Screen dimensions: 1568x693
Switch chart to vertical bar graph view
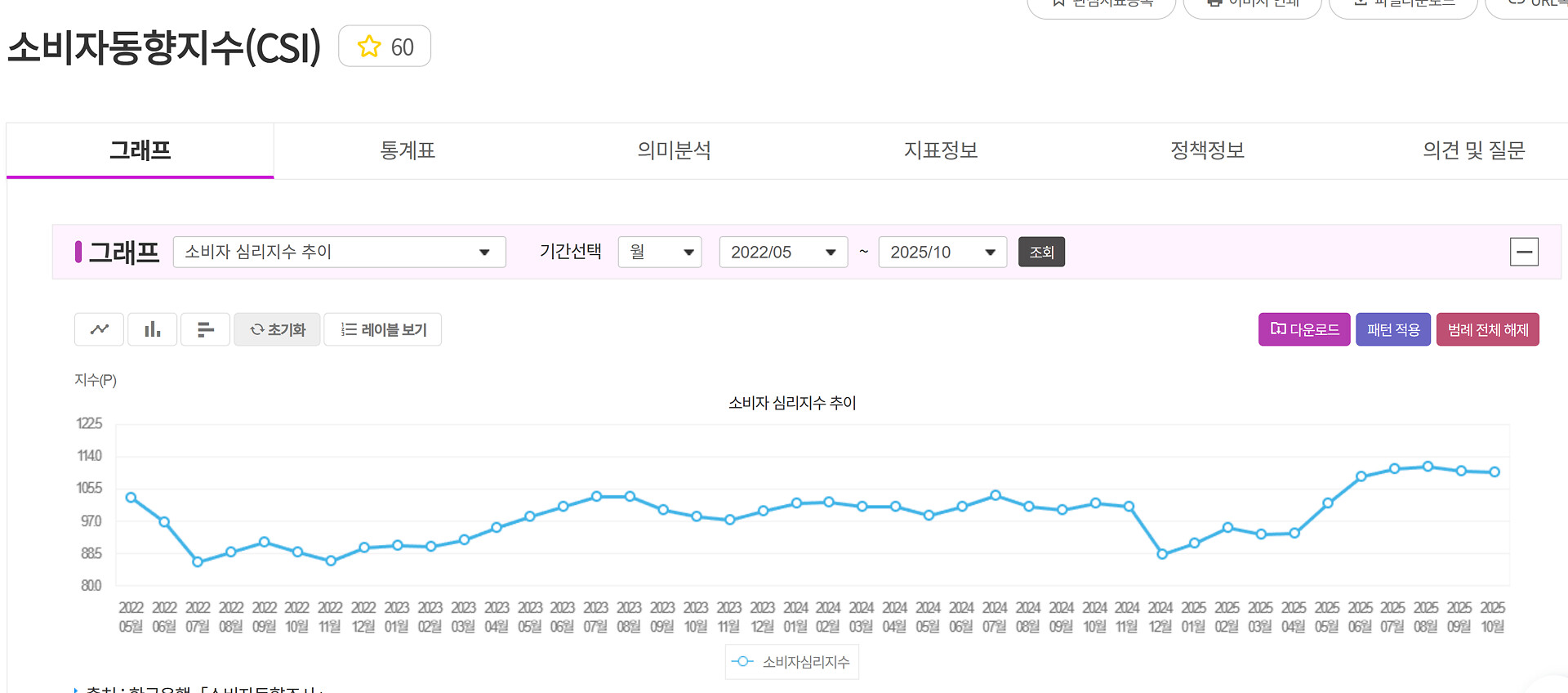pos(153,329)
